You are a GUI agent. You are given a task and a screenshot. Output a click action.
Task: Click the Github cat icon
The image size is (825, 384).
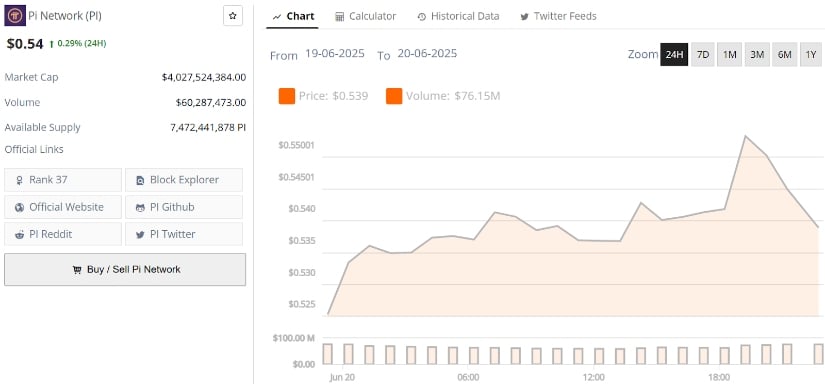click(140, 208)
